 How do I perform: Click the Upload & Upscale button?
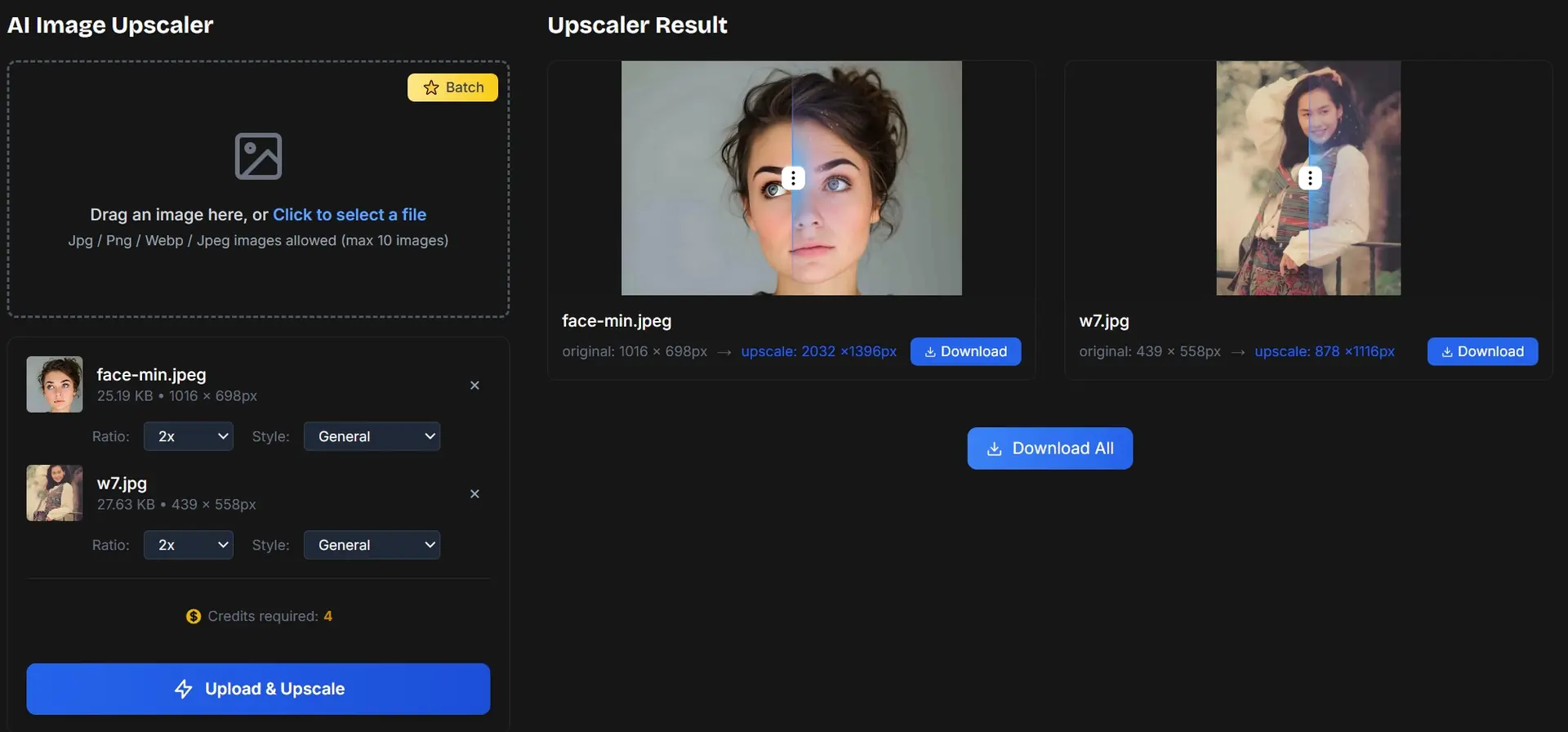(258, 689)
